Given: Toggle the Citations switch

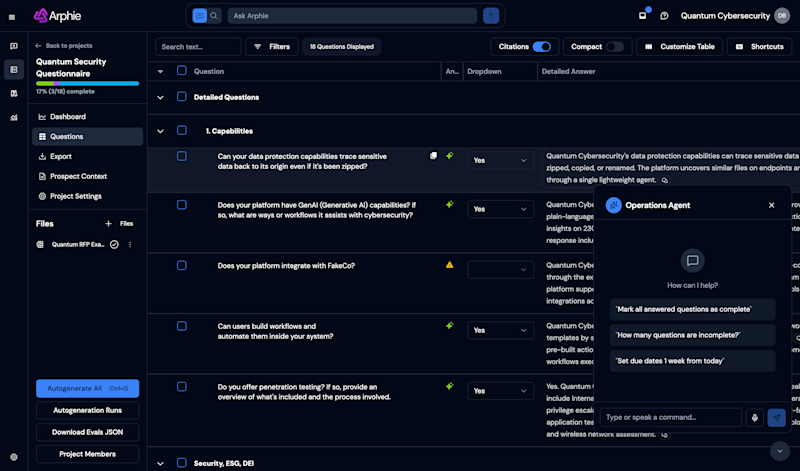Looking at the screenshot, I should 541,46.
